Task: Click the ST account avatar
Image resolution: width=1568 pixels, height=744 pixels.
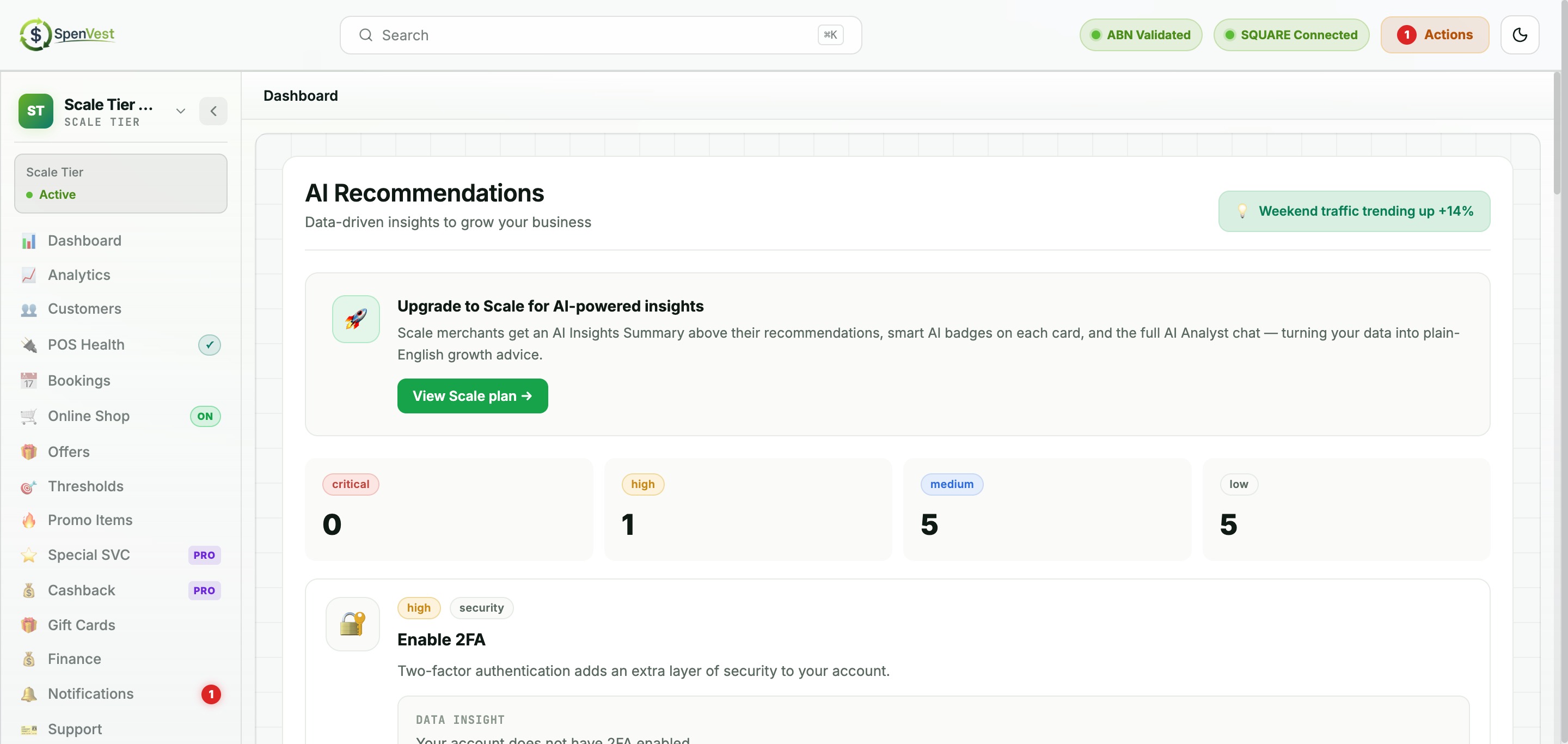Action: click(36, 111)
